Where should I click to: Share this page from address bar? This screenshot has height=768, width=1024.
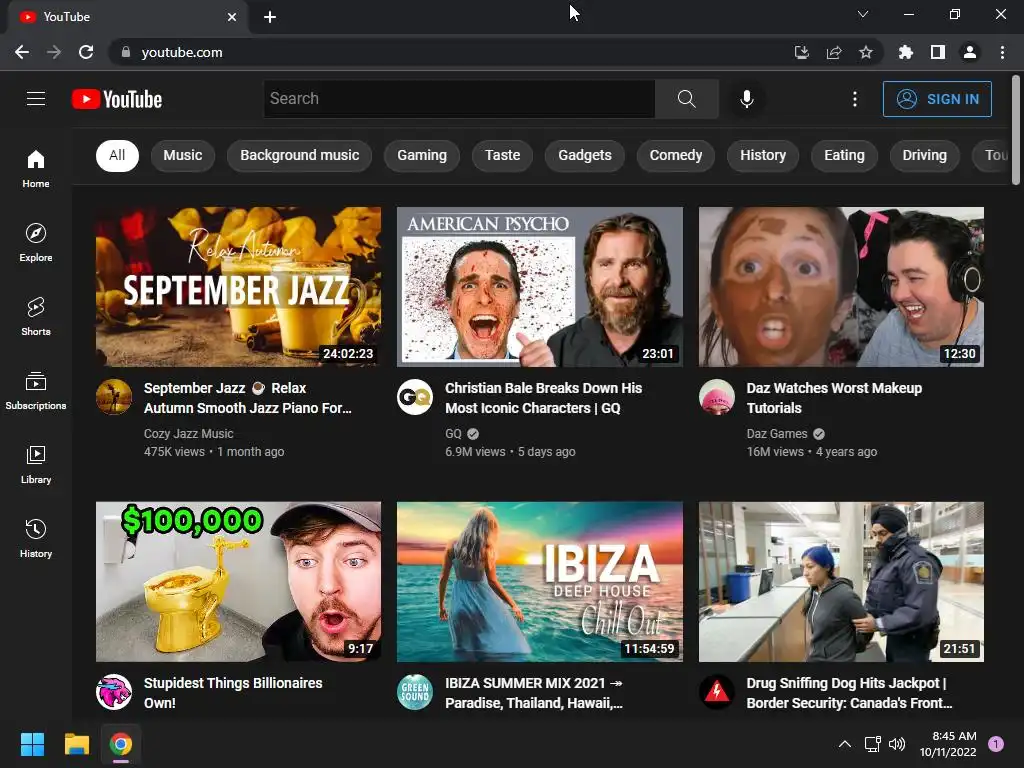[834, 52]
